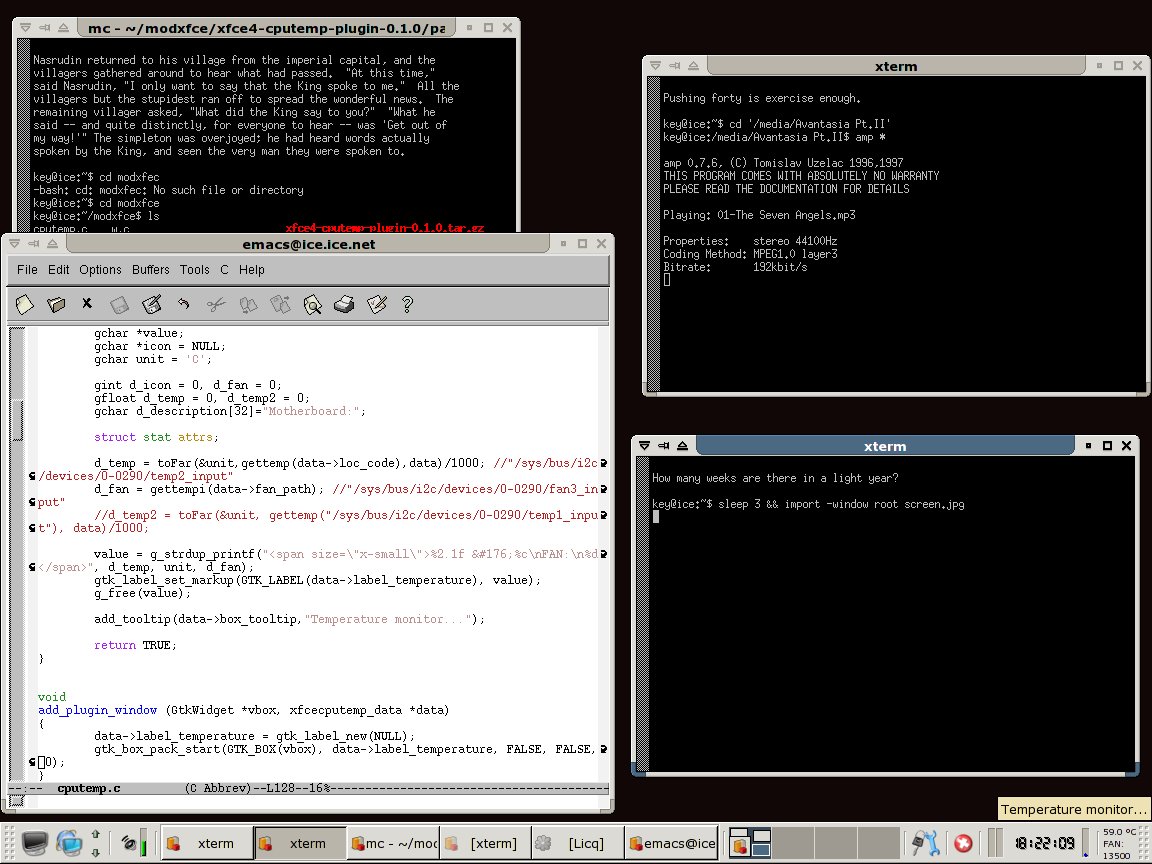Click the scrollbar of the active blue xterm

pyautogui.click(x=643, y=616)
